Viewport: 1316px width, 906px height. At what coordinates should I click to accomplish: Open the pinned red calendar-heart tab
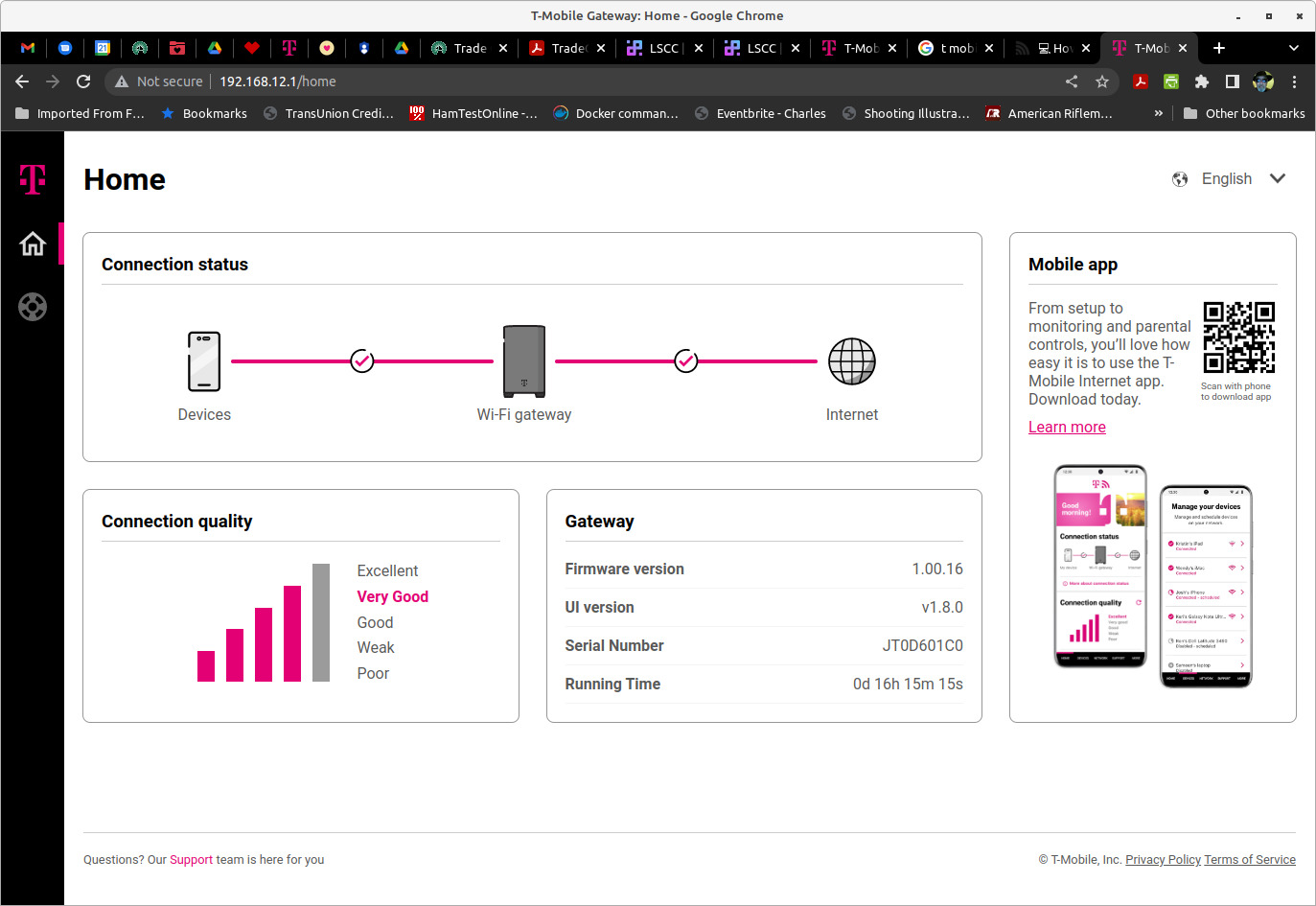[177, 48]
